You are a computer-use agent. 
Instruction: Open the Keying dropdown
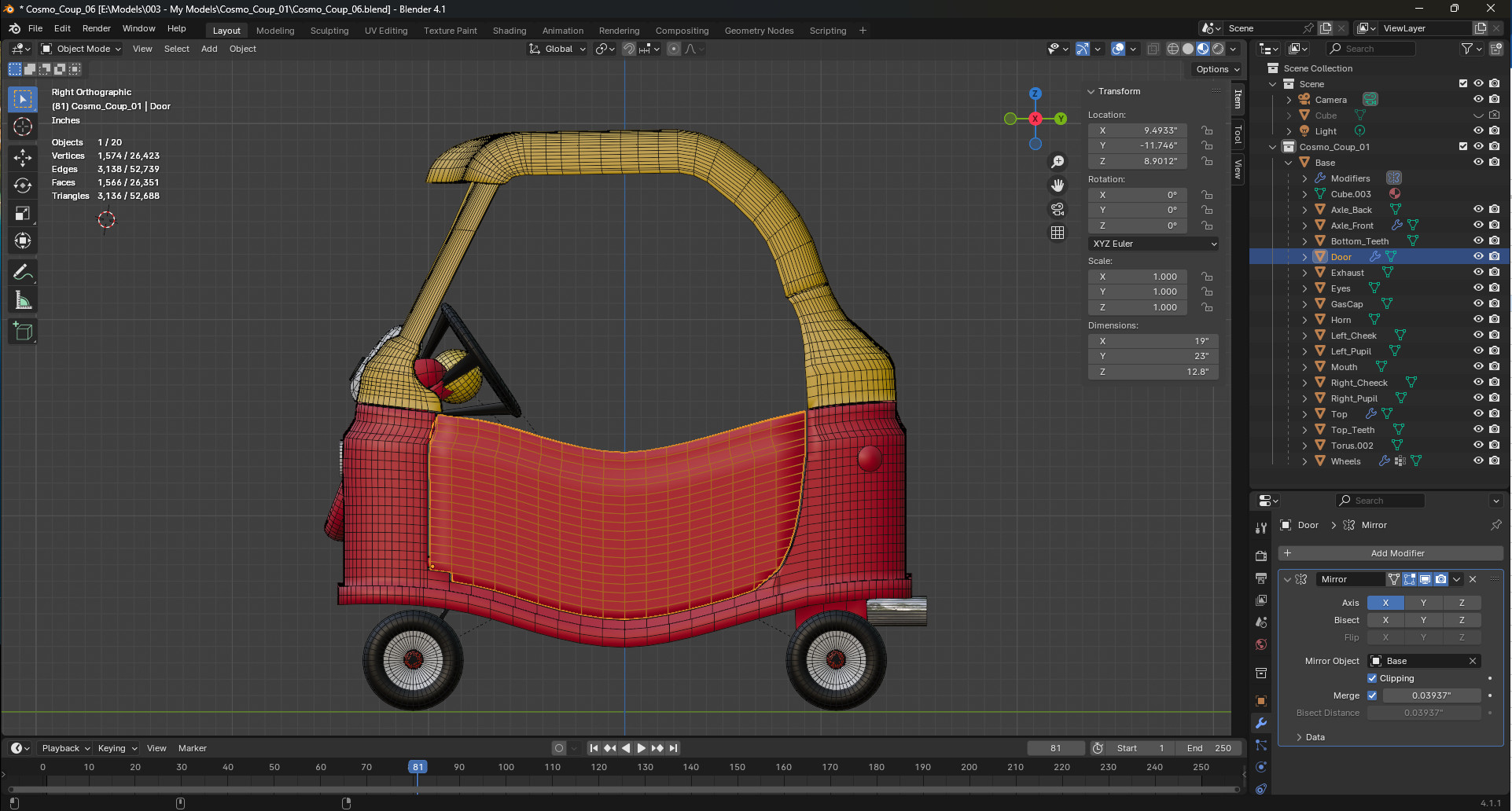[117, 748]
